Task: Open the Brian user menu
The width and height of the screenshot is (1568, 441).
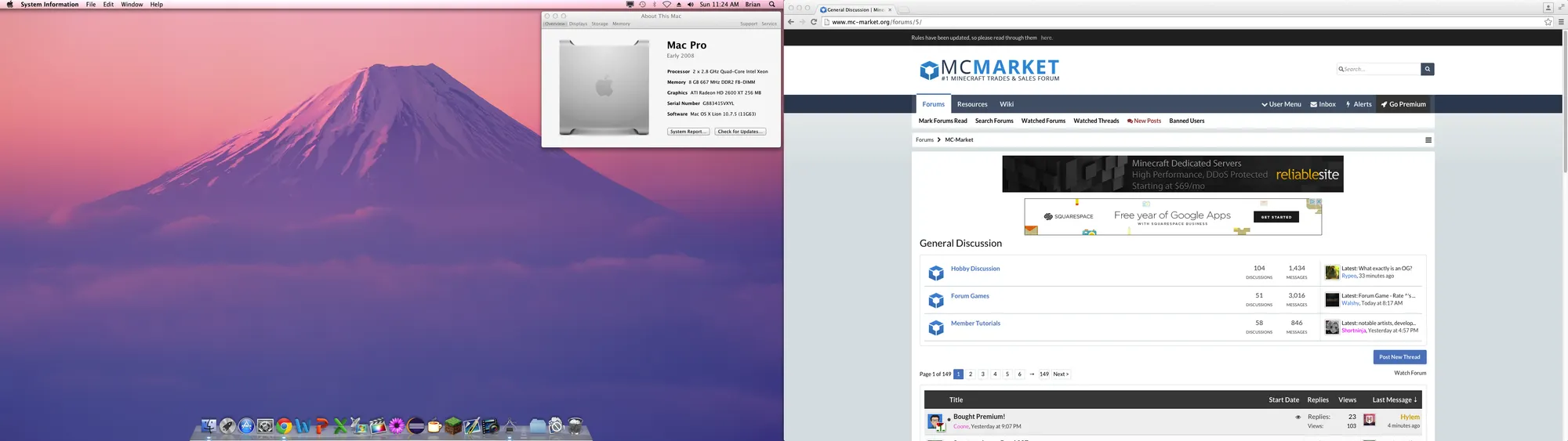Action: [753, 4]
